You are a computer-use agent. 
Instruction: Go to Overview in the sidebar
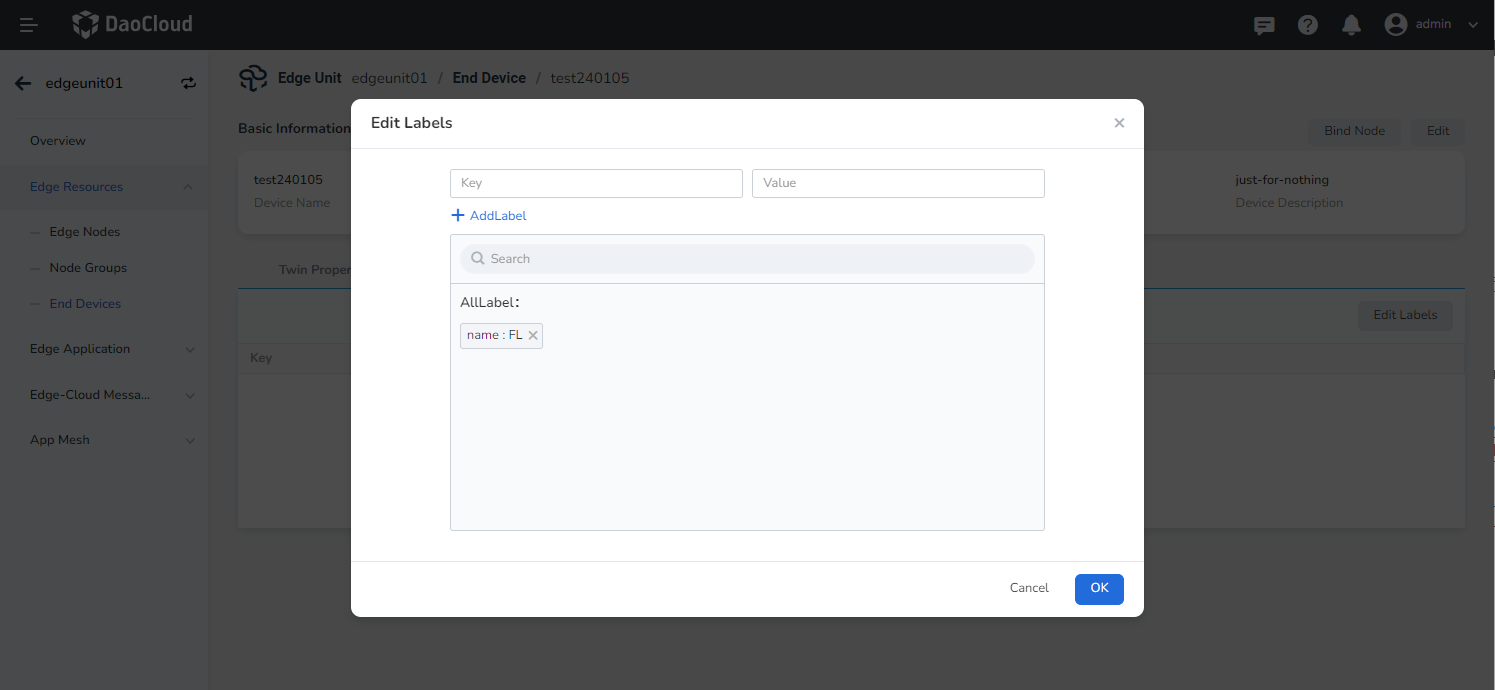pos(58,141)
